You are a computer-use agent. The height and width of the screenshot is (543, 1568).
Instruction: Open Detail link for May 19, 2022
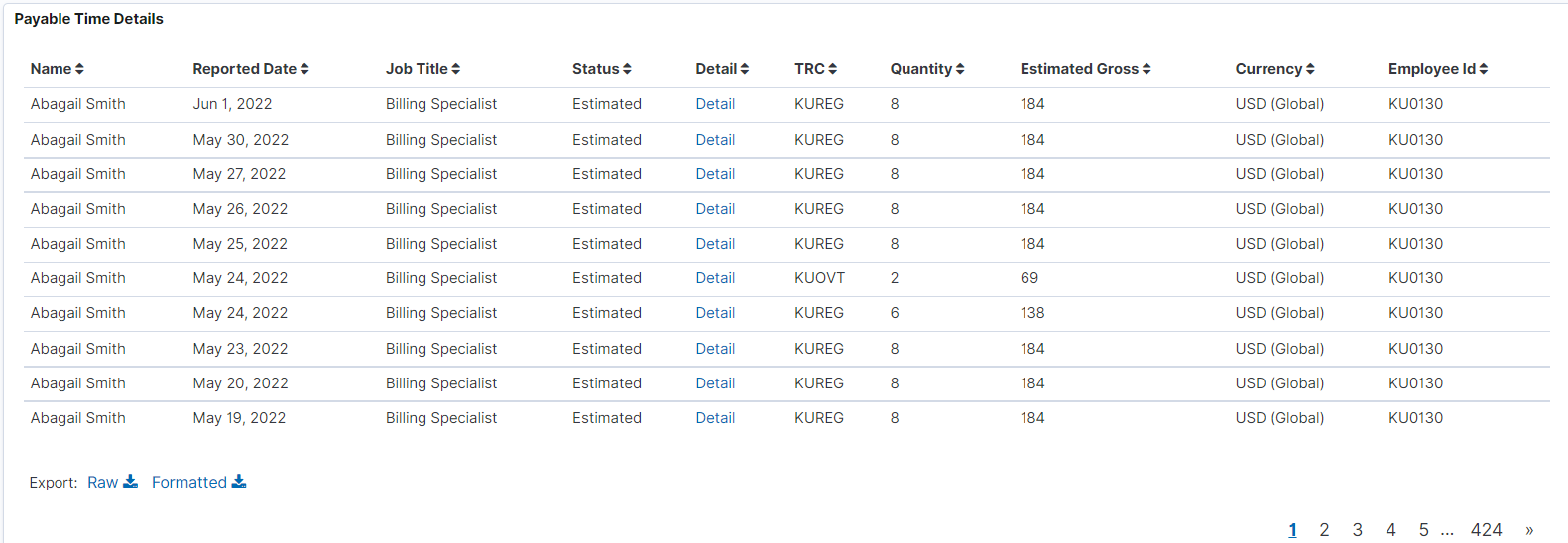[x=715, y=418]
